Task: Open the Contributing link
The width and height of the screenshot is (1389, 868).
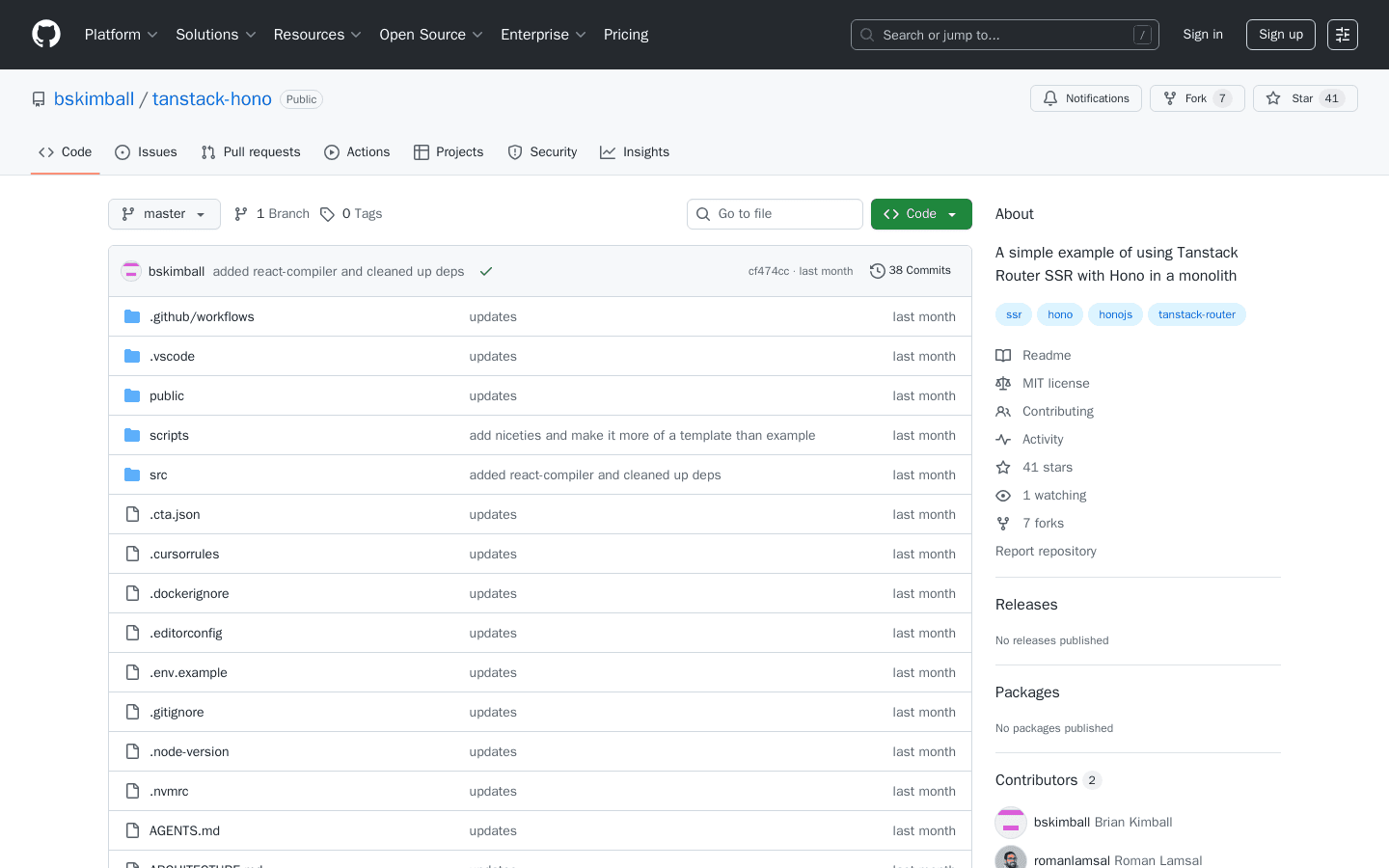Action: 1045,411
